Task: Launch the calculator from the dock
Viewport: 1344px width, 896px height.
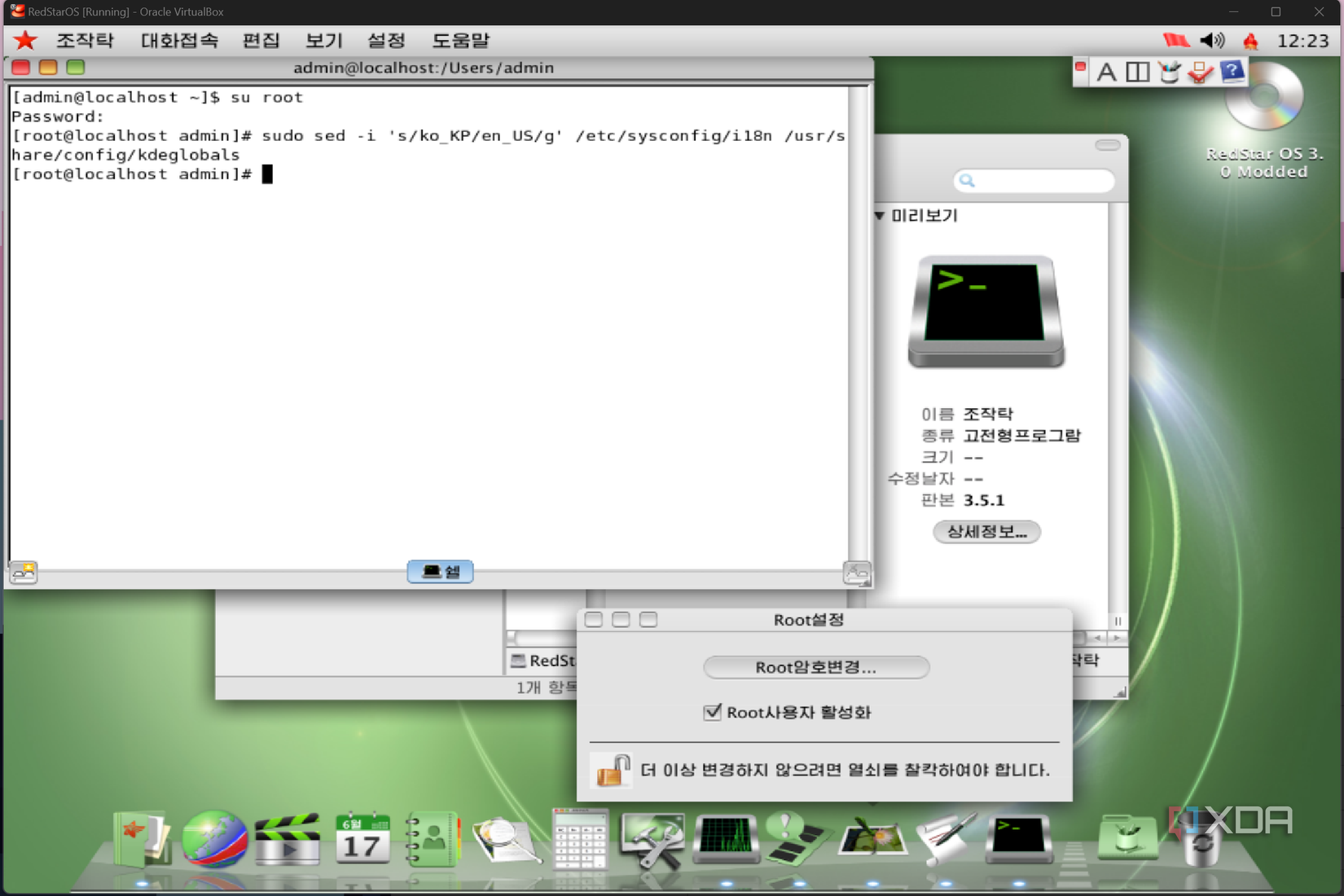Action: [x=578, y=839]
